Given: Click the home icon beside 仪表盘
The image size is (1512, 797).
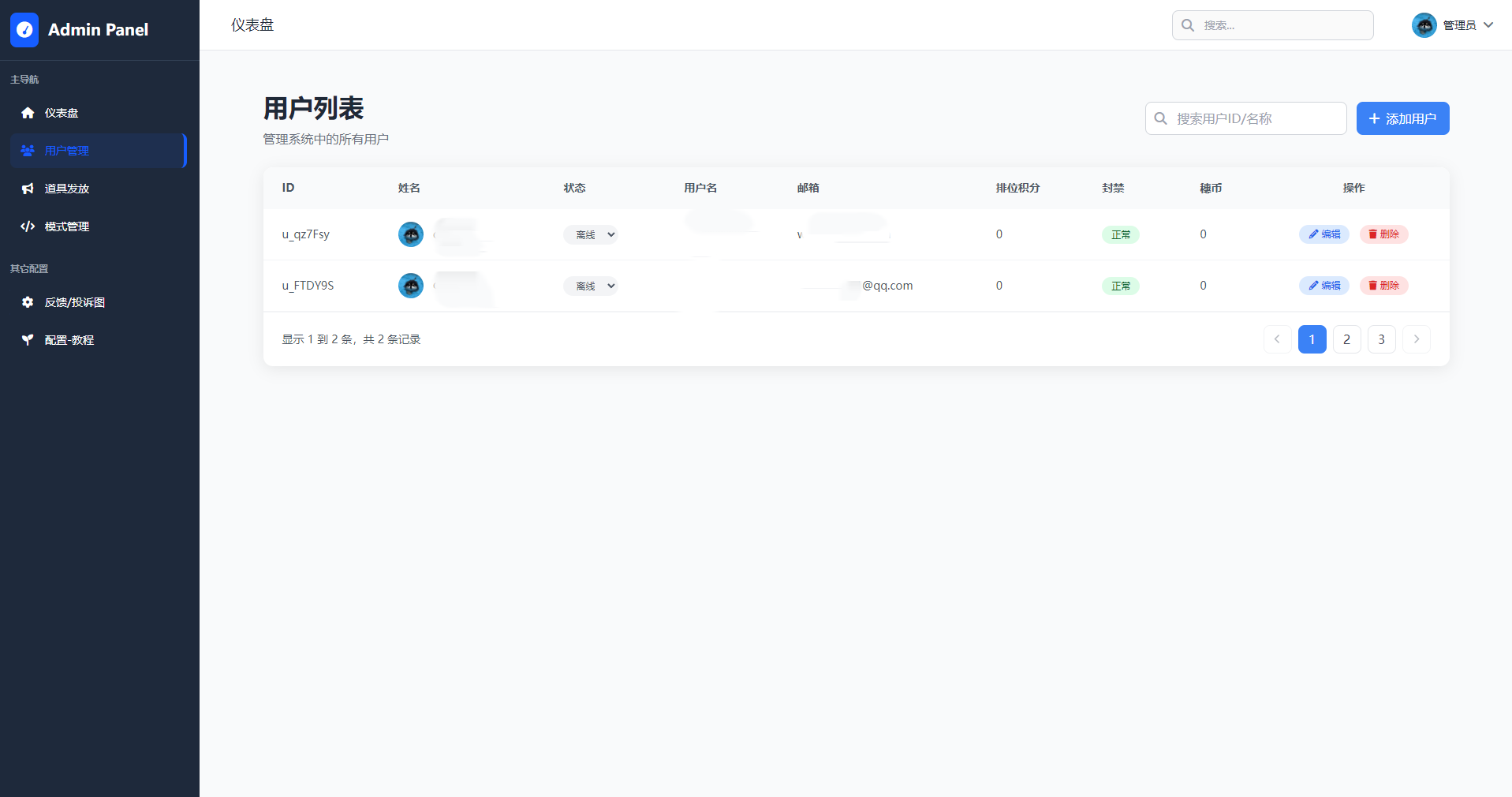Looking at the screenshot, I should pos(28,113).
